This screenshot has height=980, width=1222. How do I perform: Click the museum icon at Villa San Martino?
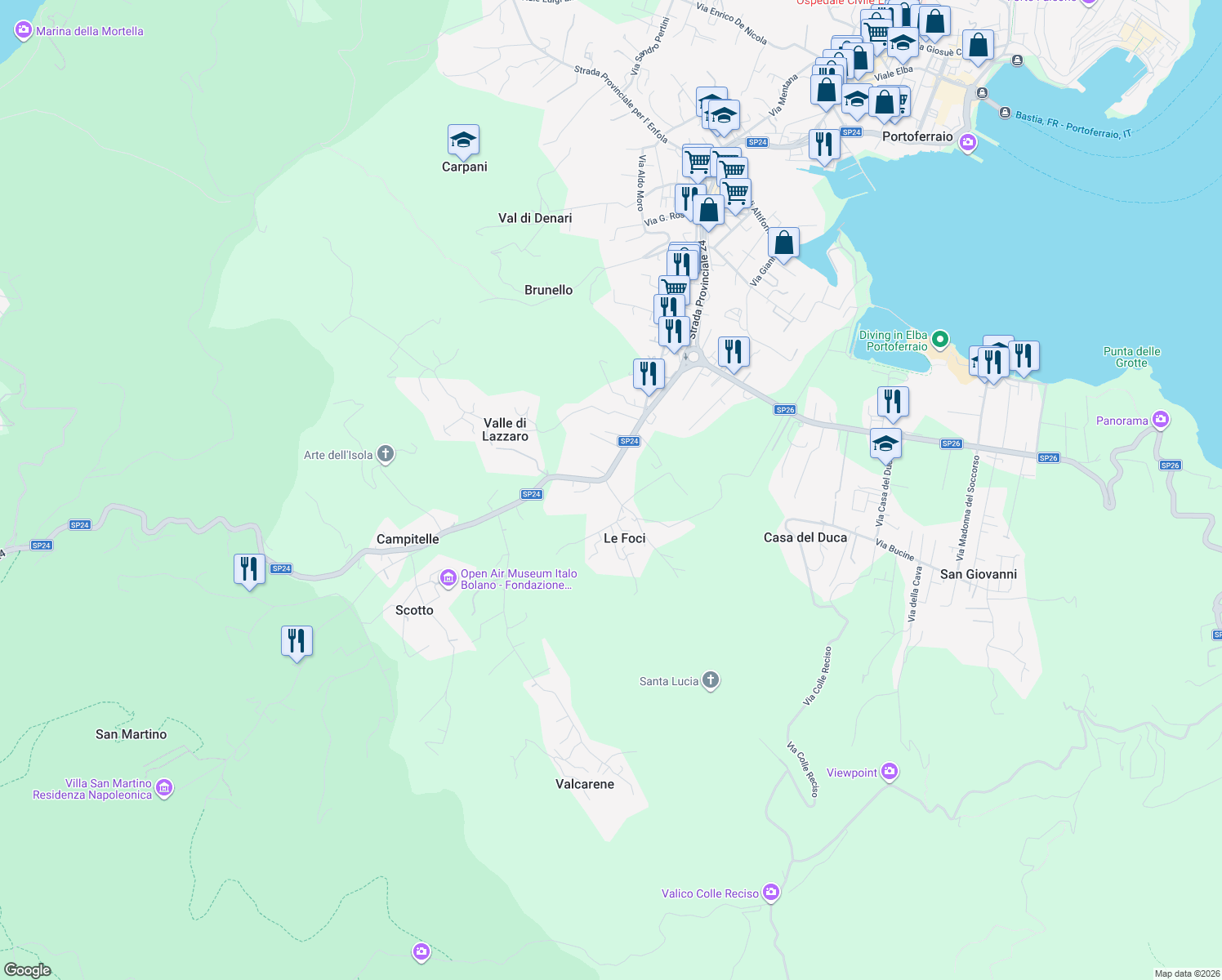[x=163, y=786]
